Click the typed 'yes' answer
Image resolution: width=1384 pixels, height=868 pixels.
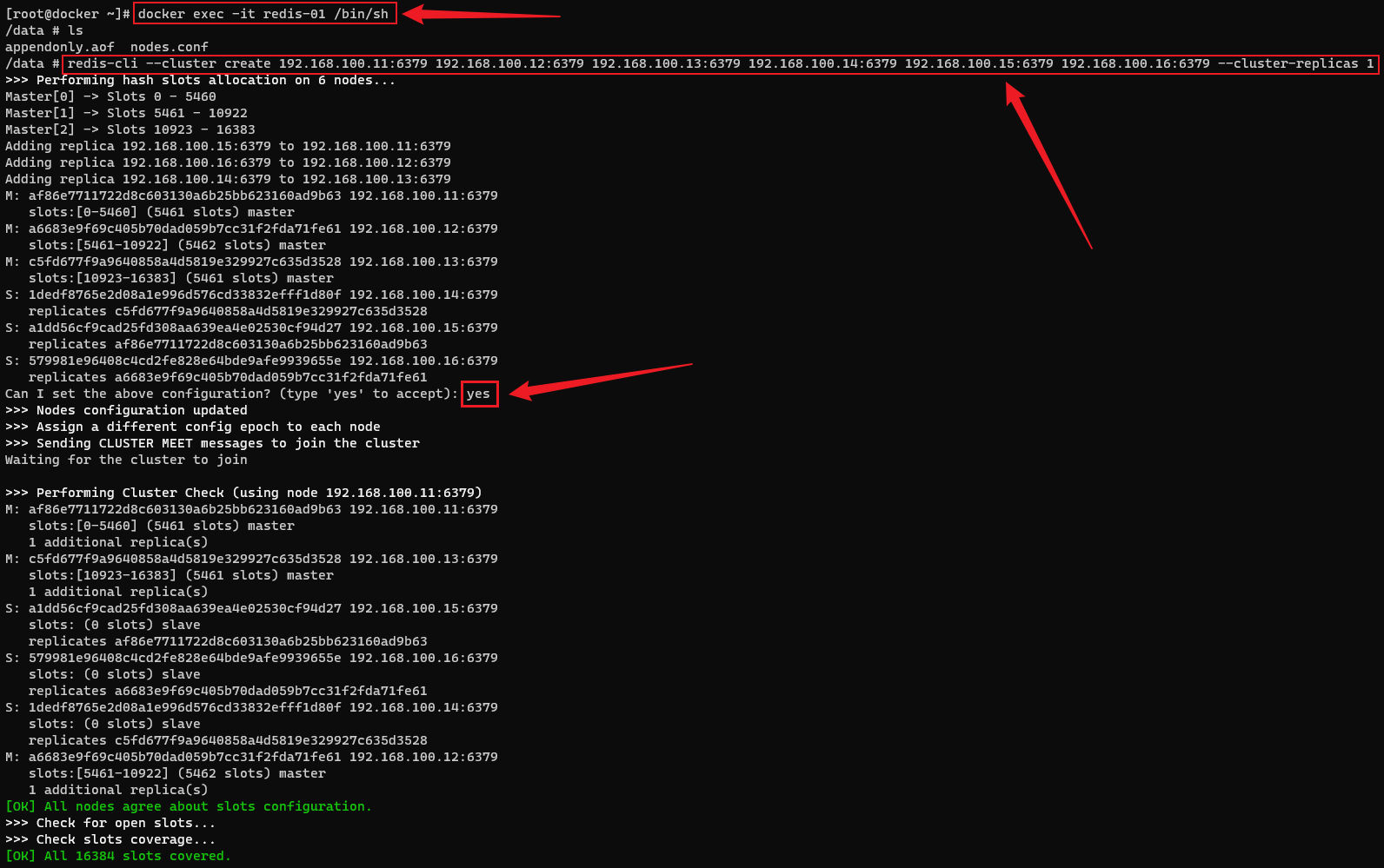(479, 394)
